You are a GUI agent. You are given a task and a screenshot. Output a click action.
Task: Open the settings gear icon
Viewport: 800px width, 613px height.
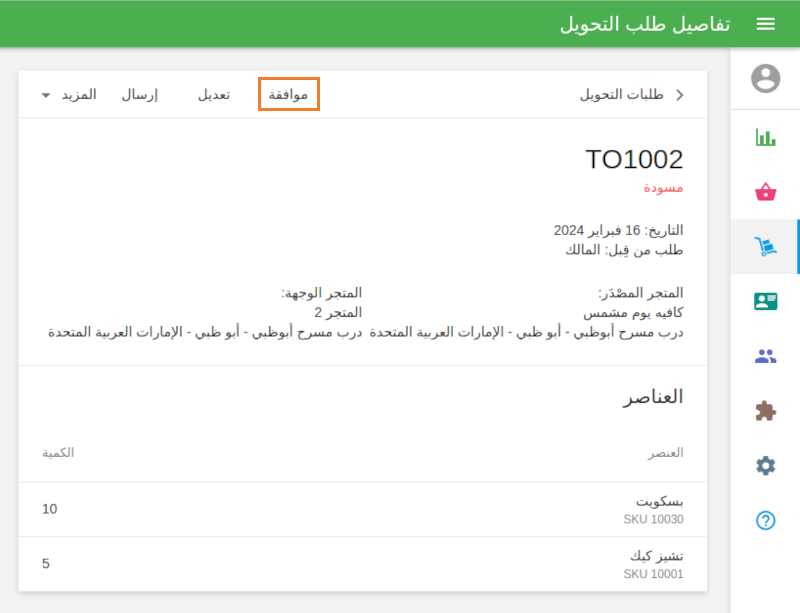coord(764,465)
